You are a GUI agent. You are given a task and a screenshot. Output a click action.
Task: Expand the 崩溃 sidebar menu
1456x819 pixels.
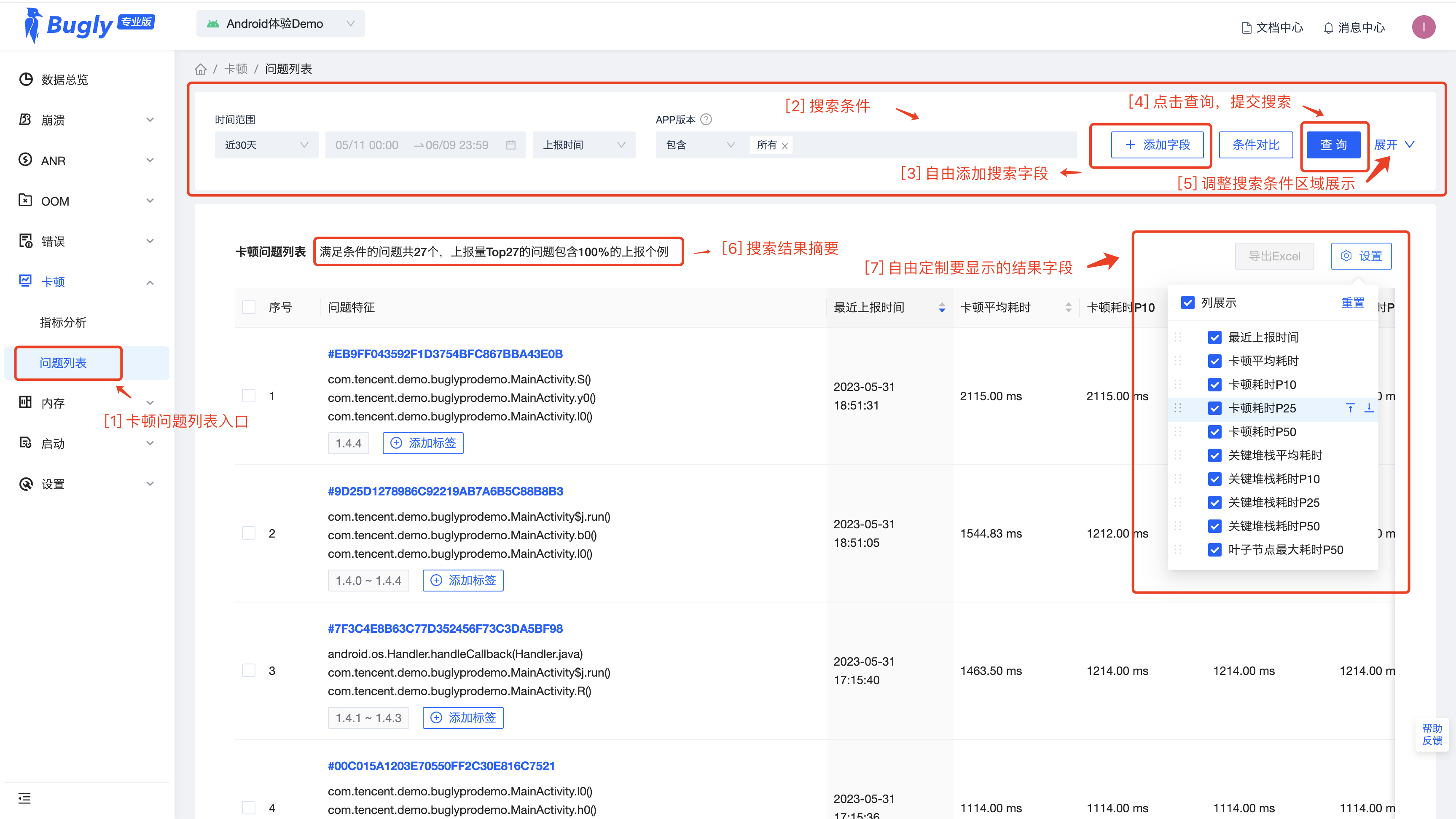tap(150, 120)
